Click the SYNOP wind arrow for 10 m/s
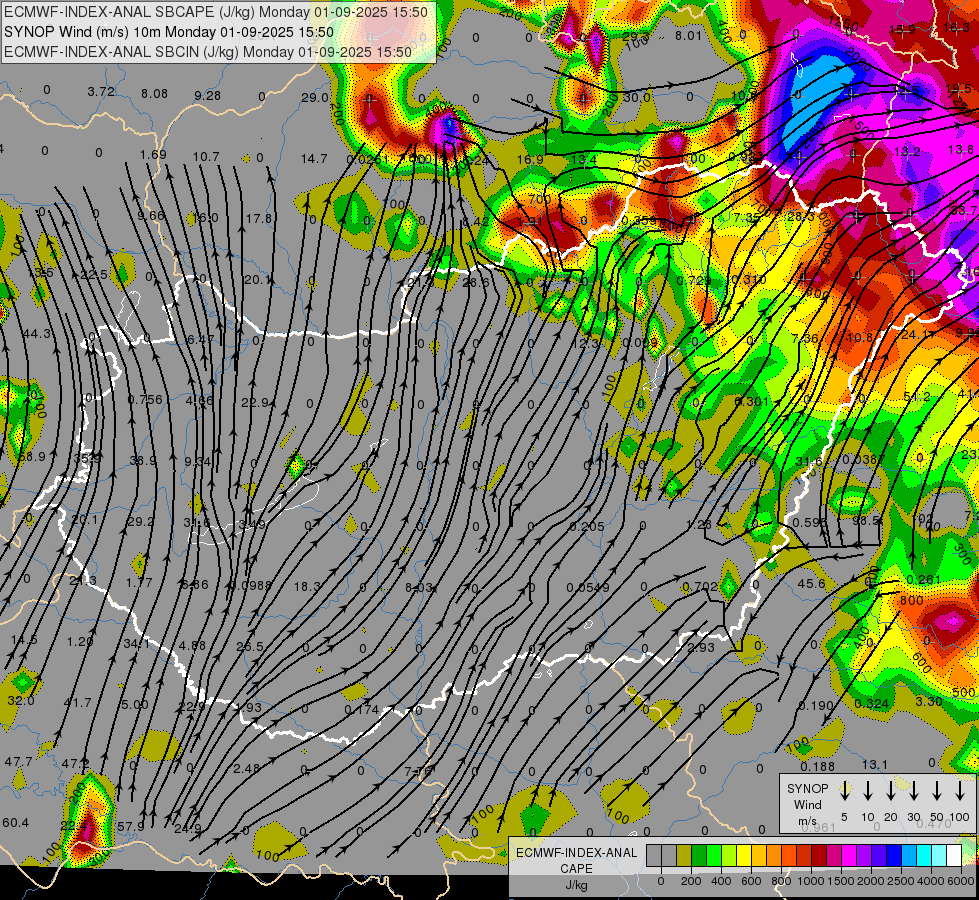 tap(868, 791)
